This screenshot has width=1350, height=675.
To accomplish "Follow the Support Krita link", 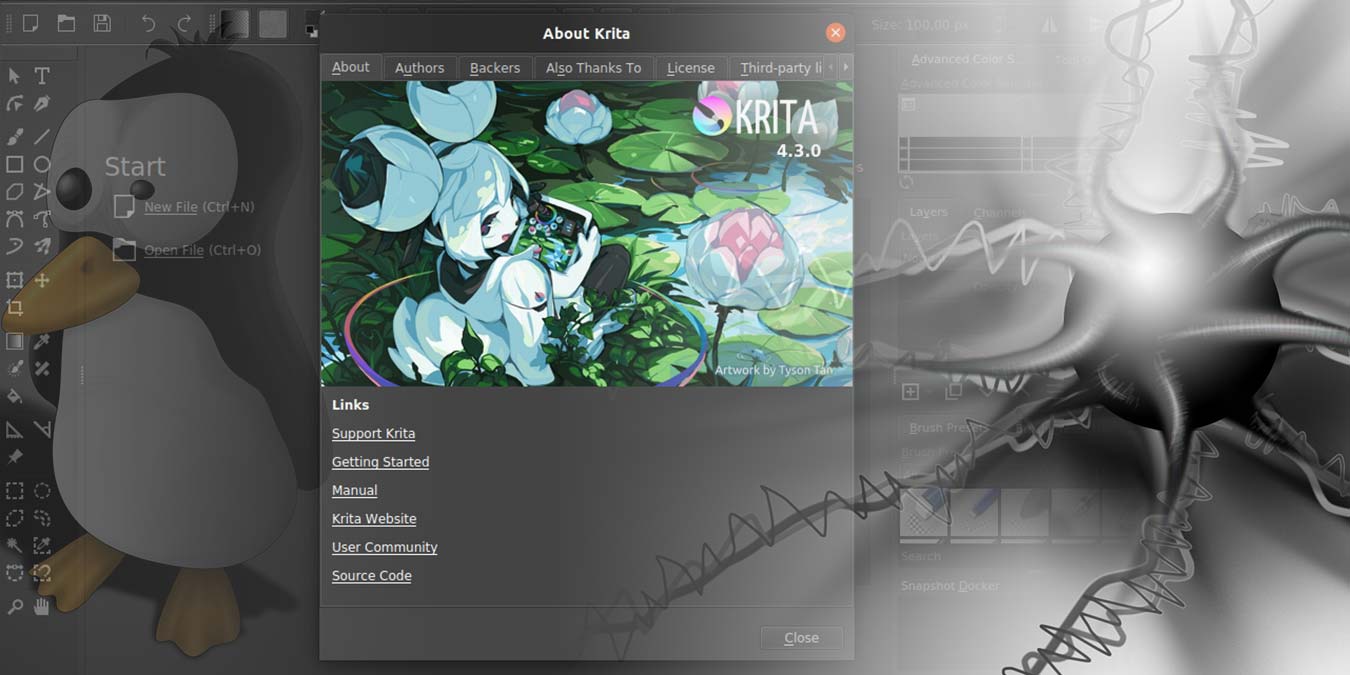I will coord(373,433).
